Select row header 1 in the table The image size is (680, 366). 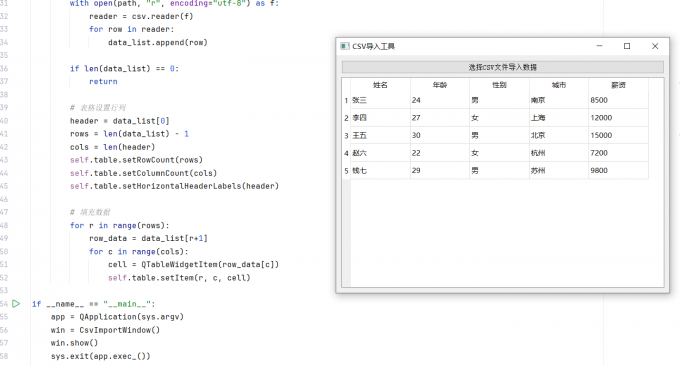(346, 100)
